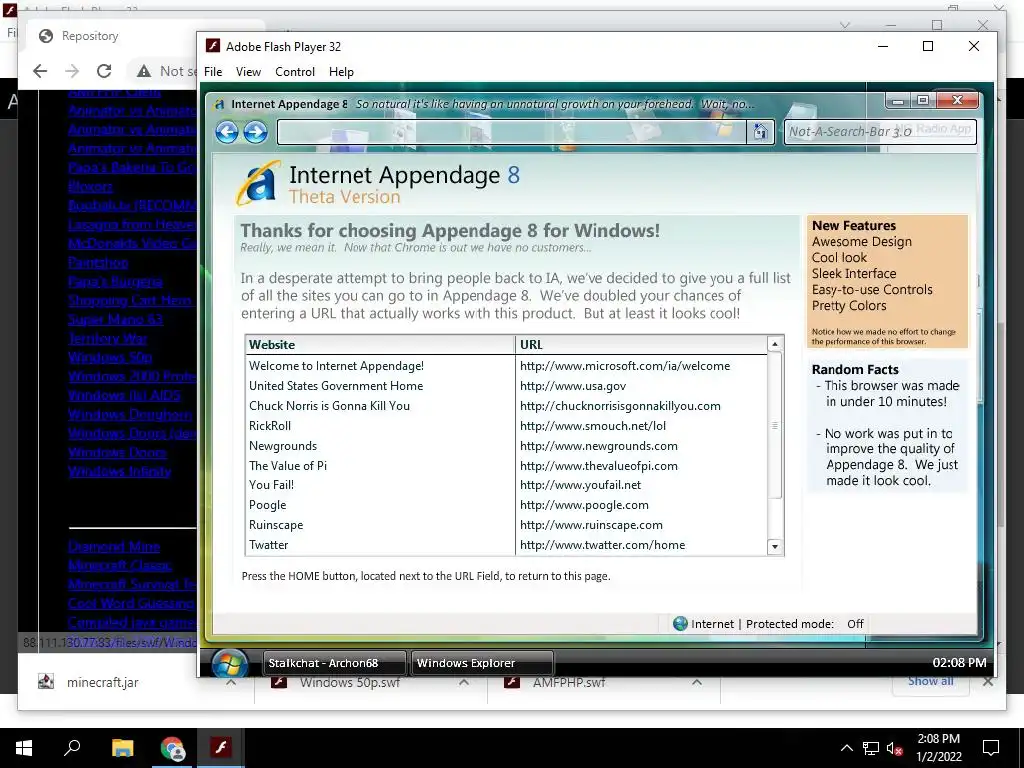Open the Windows notification center
The height and width of the screenshot is (768, 1024).
point(991,748)
